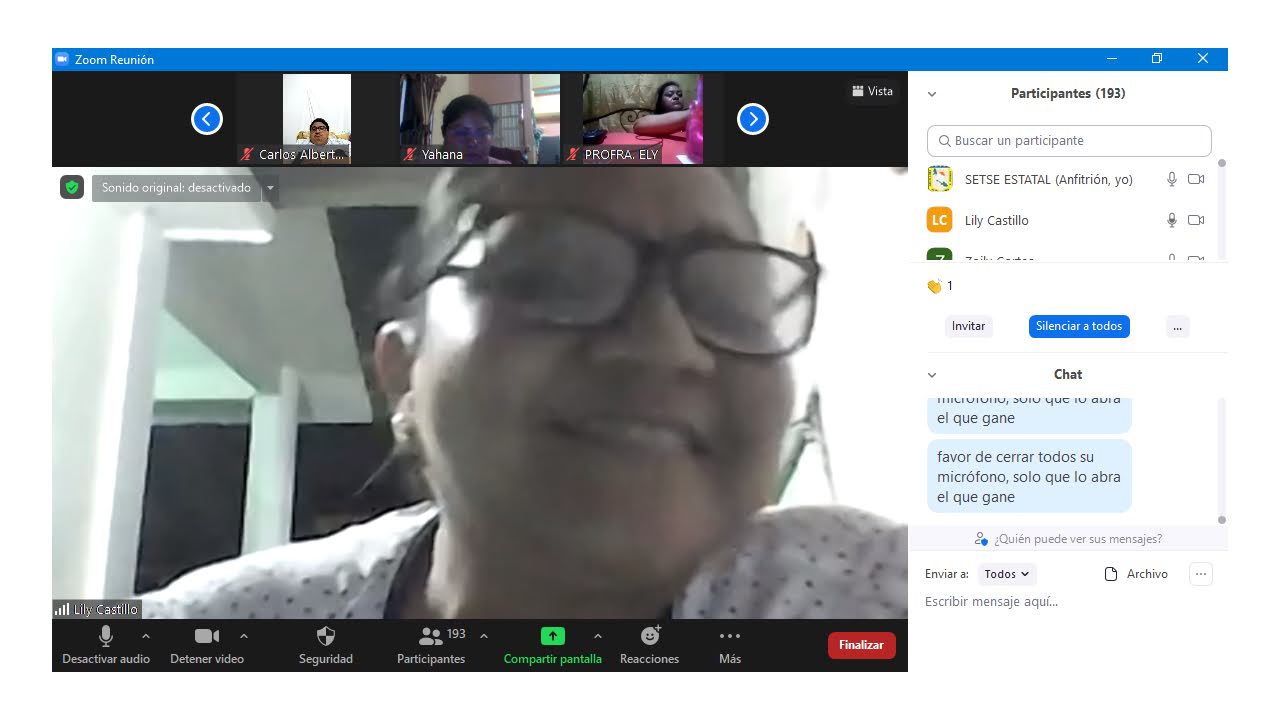Screen dimensions: 1280x720
Task: End the meeting with Finalizar
Action: pyautogui.click(x=862, y=645)
